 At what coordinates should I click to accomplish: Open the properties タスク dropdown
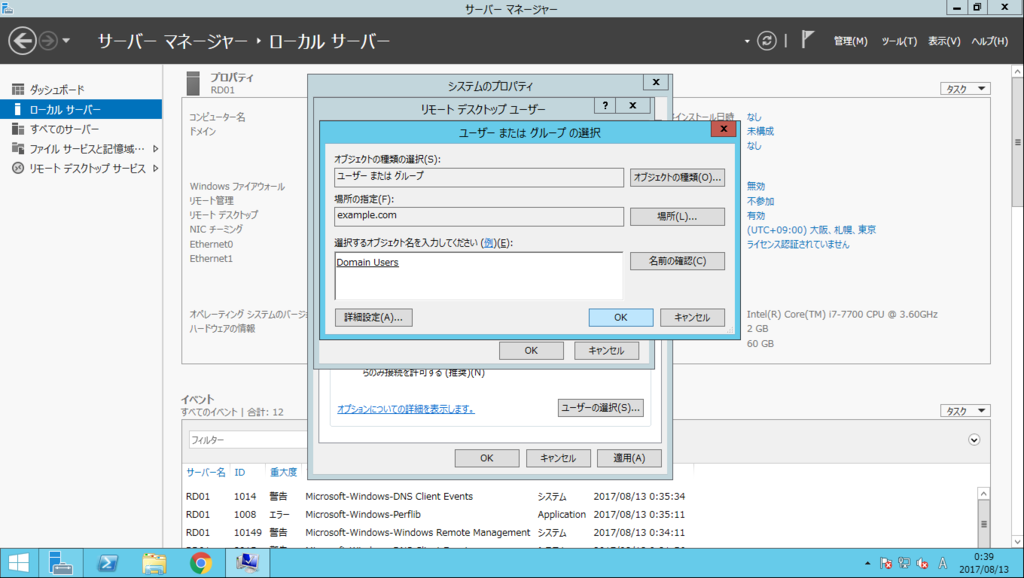965,89
